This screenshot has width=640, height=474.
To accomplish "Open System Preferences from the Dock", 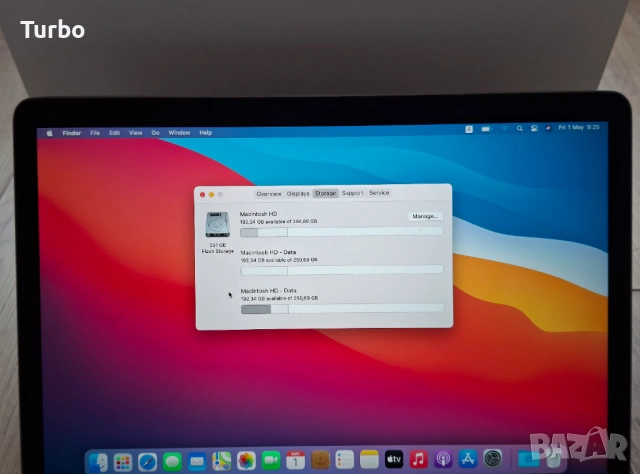I will [493, 458].
